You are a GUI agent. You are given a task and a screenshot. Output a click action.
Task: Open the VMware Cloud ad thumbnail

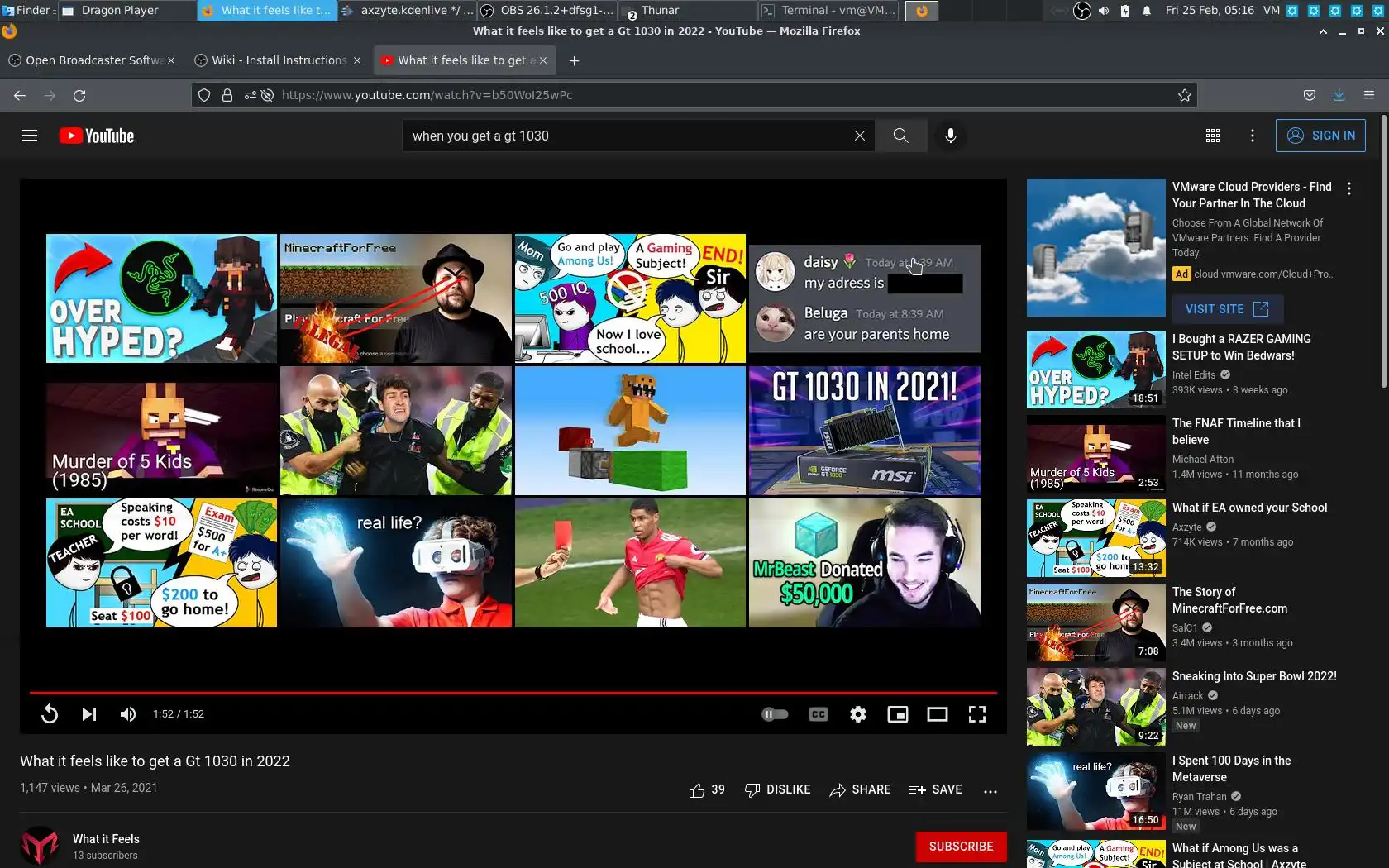pos(1096,248)
